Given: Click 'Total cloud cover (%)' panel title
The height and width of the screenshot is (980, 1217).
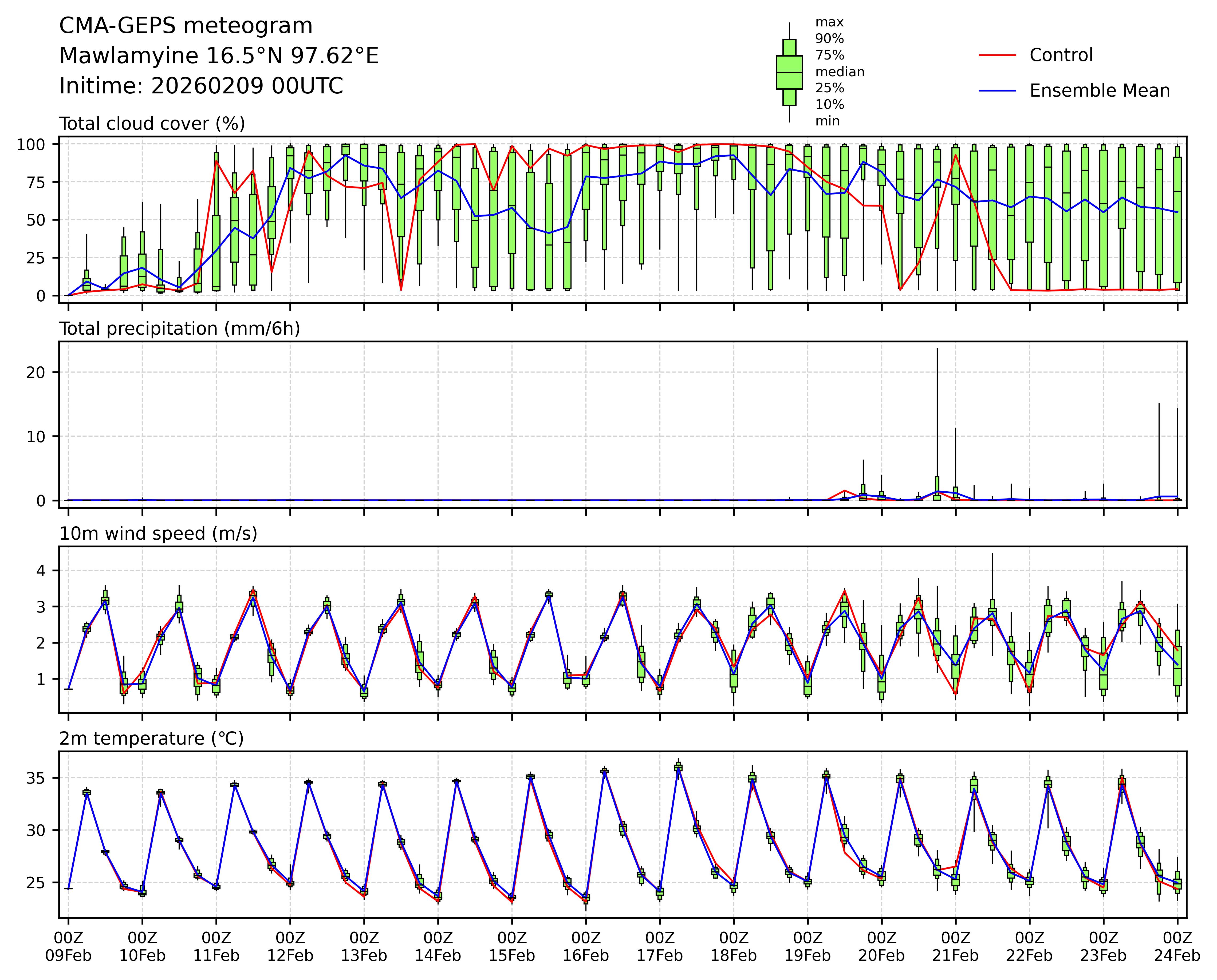Looking at the screenshot, I should coord(152,124).
